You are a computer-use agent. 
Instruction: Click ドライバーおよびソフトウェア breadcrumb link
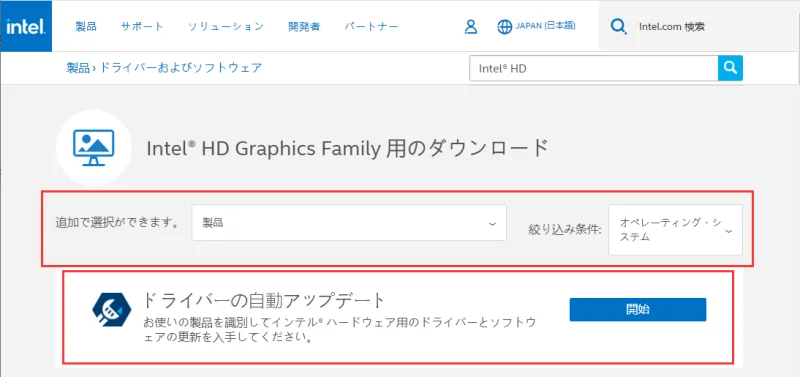(180, 67)
